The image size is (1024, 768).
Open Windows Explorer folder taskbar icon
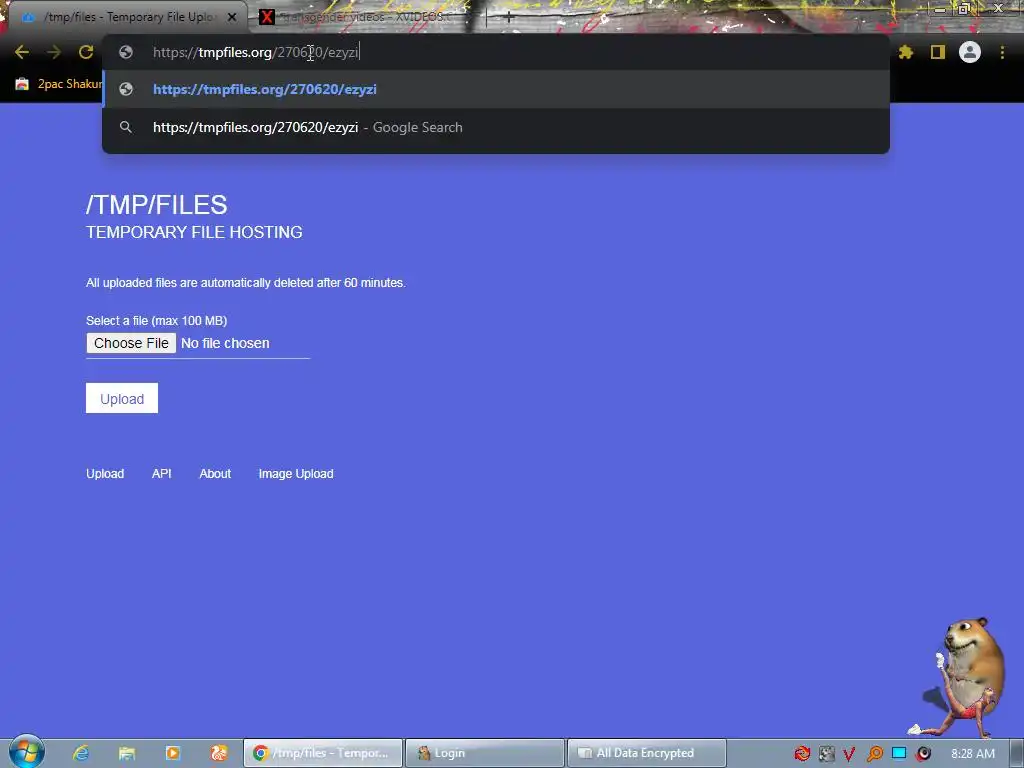point(127,753)
